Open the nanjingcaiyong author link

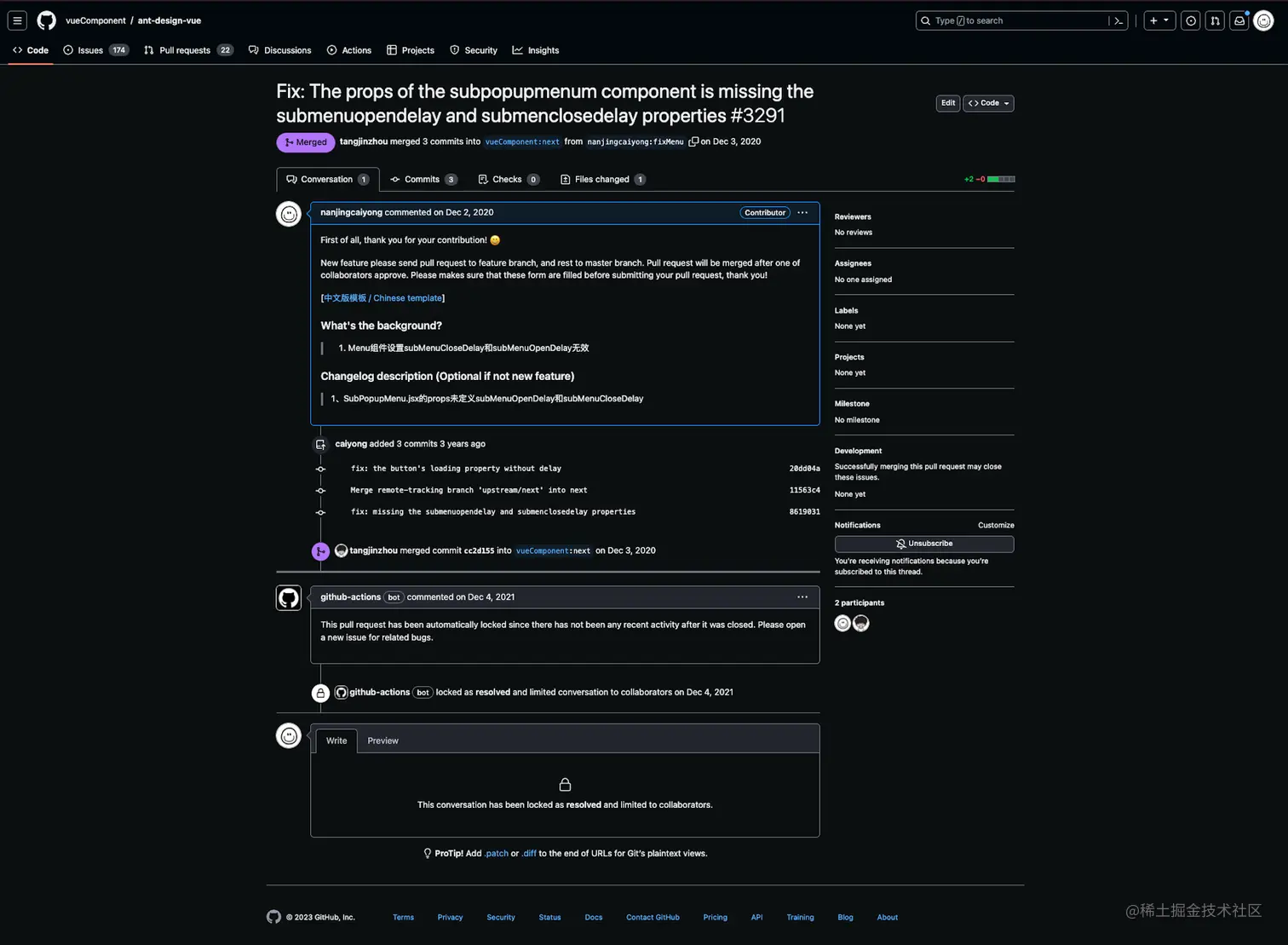coord(351,212)
